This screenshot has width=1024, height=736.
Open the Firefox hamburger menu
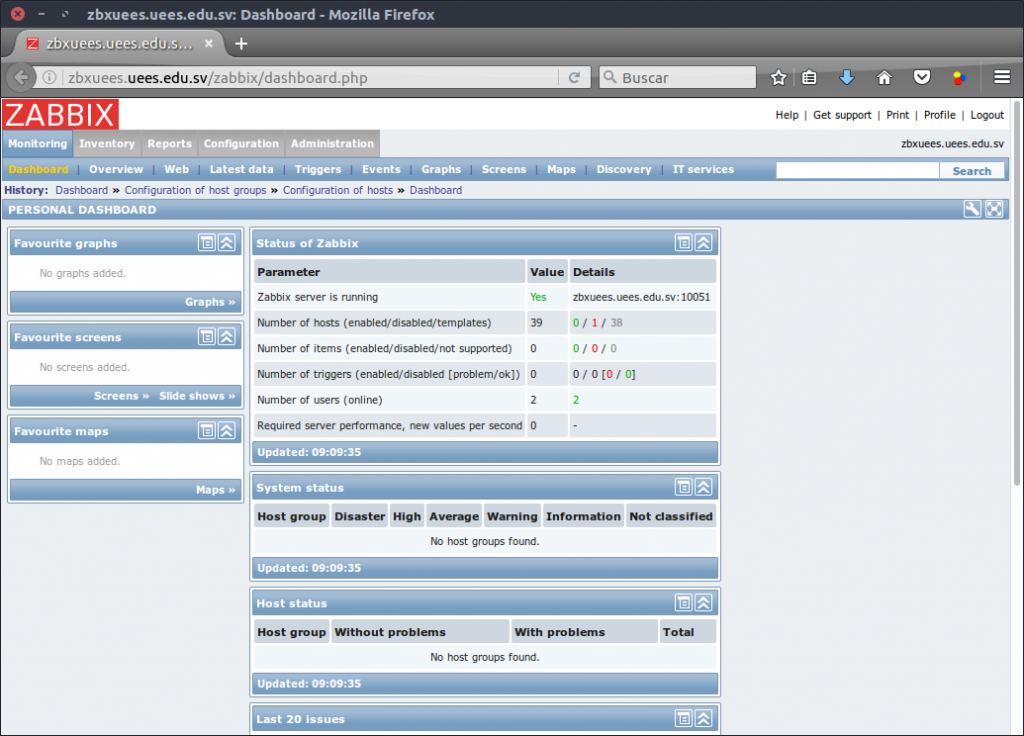(1002, 77)
